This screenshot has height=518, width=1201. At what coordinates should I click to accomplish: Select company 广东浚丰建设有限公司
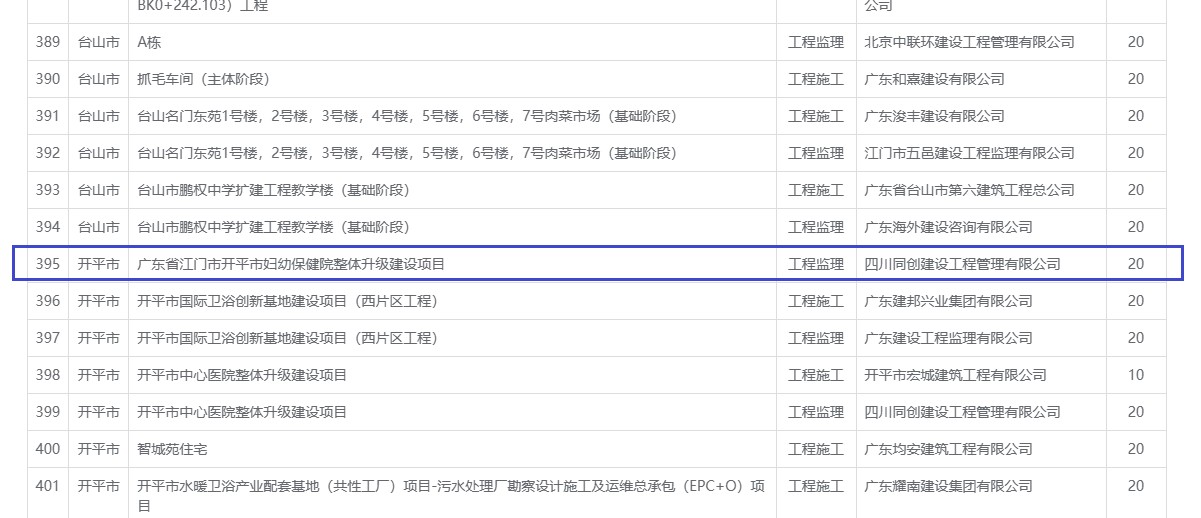pos(934,116)
